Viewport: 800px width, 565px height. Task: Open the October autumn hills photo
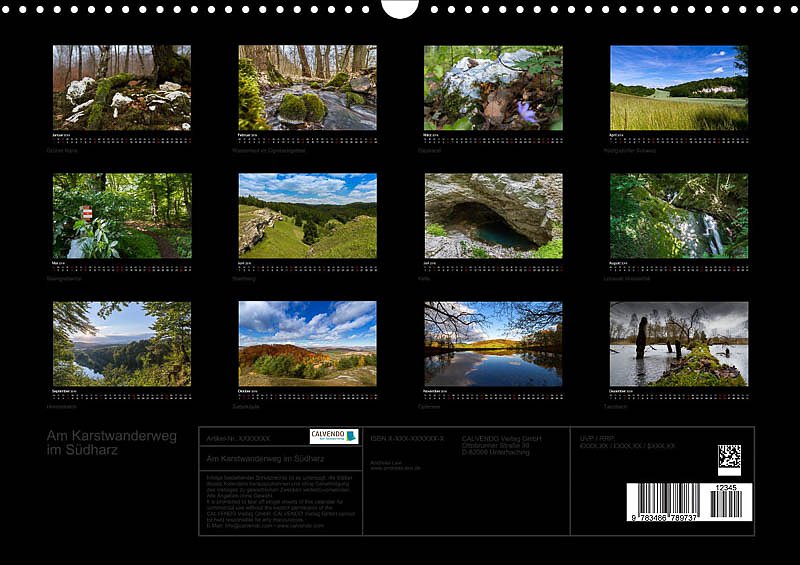307,344
